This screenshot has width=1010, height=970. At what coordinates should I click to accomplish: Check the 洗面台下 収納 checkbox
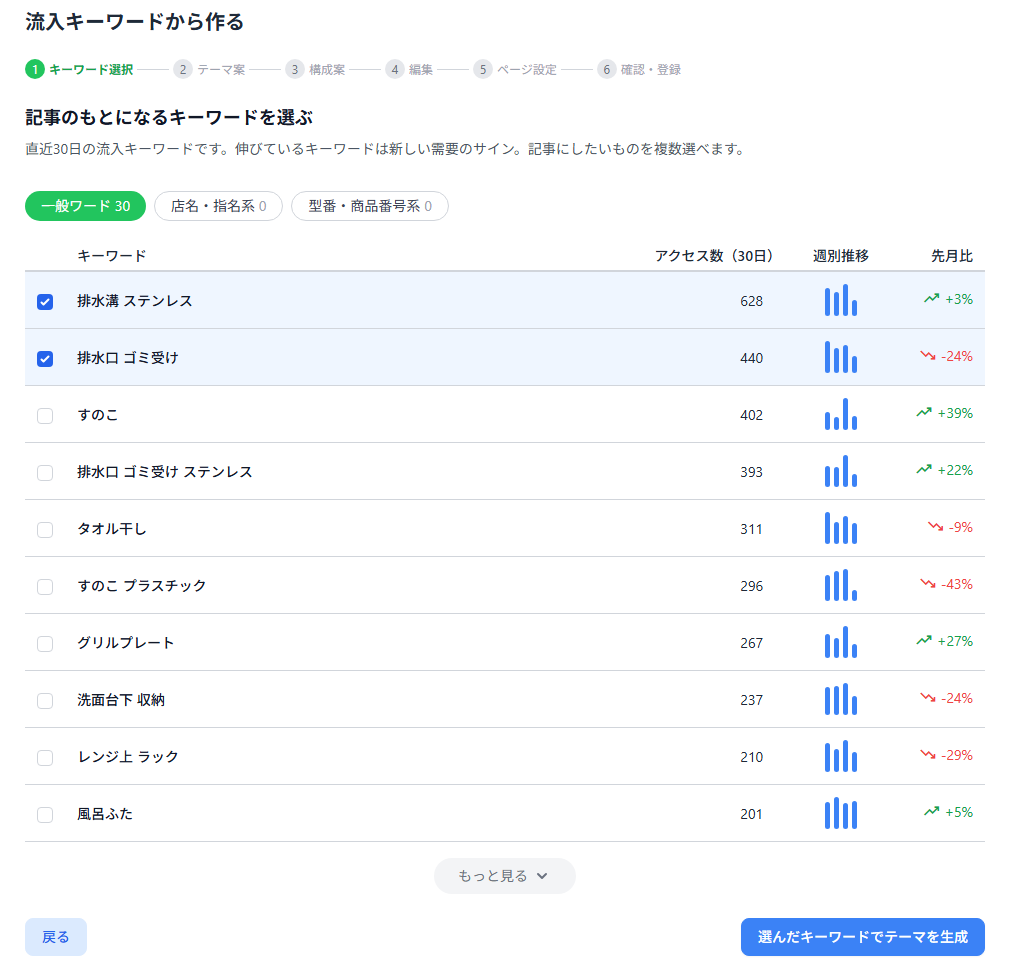coord(45,701)
